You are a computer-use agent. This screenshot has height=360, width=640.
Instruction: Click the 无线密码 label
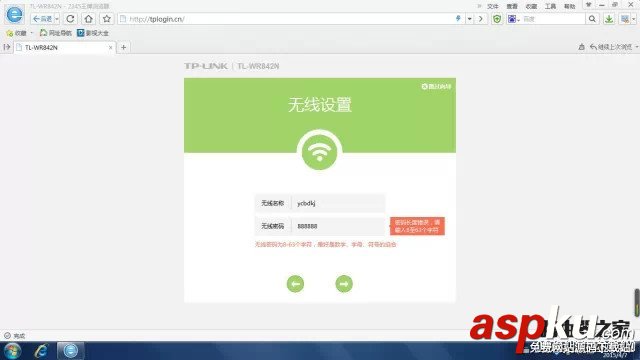pyautogui.click(x=273, y=226)
